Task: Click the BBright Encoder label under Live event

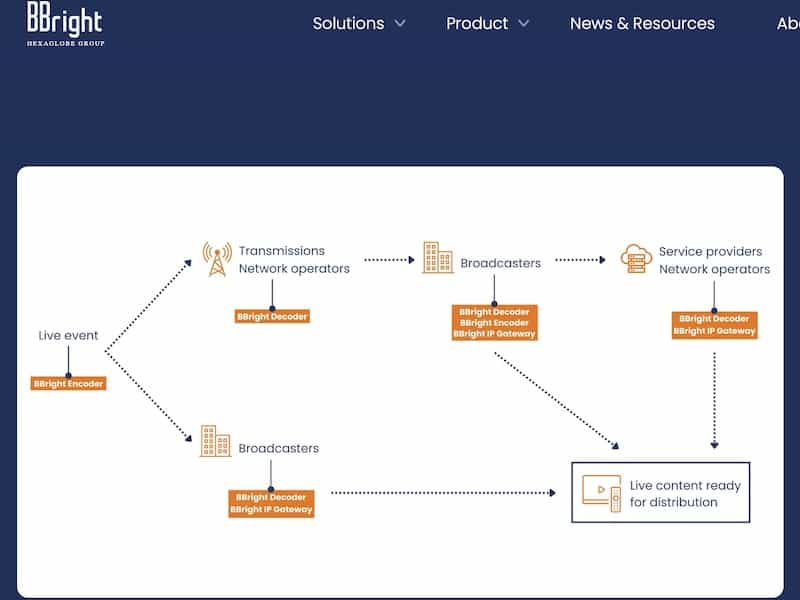Action: pyautogui.click(x=68, y=383)
